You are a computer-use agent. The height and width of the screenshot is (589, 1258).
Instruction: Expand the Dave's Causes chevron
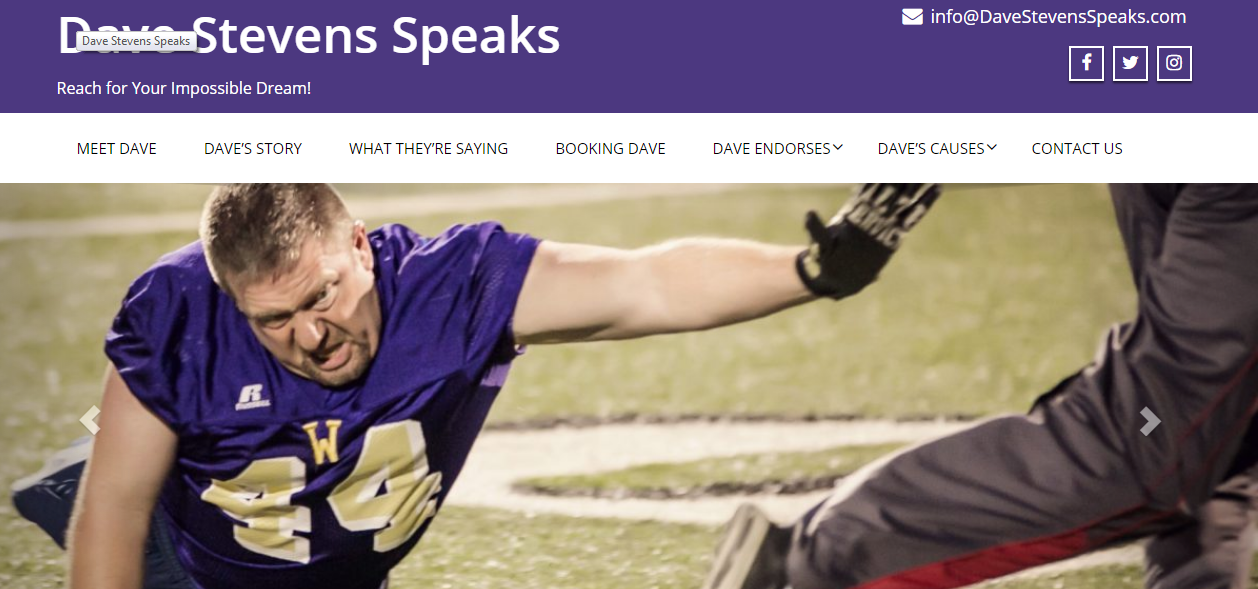991,147
